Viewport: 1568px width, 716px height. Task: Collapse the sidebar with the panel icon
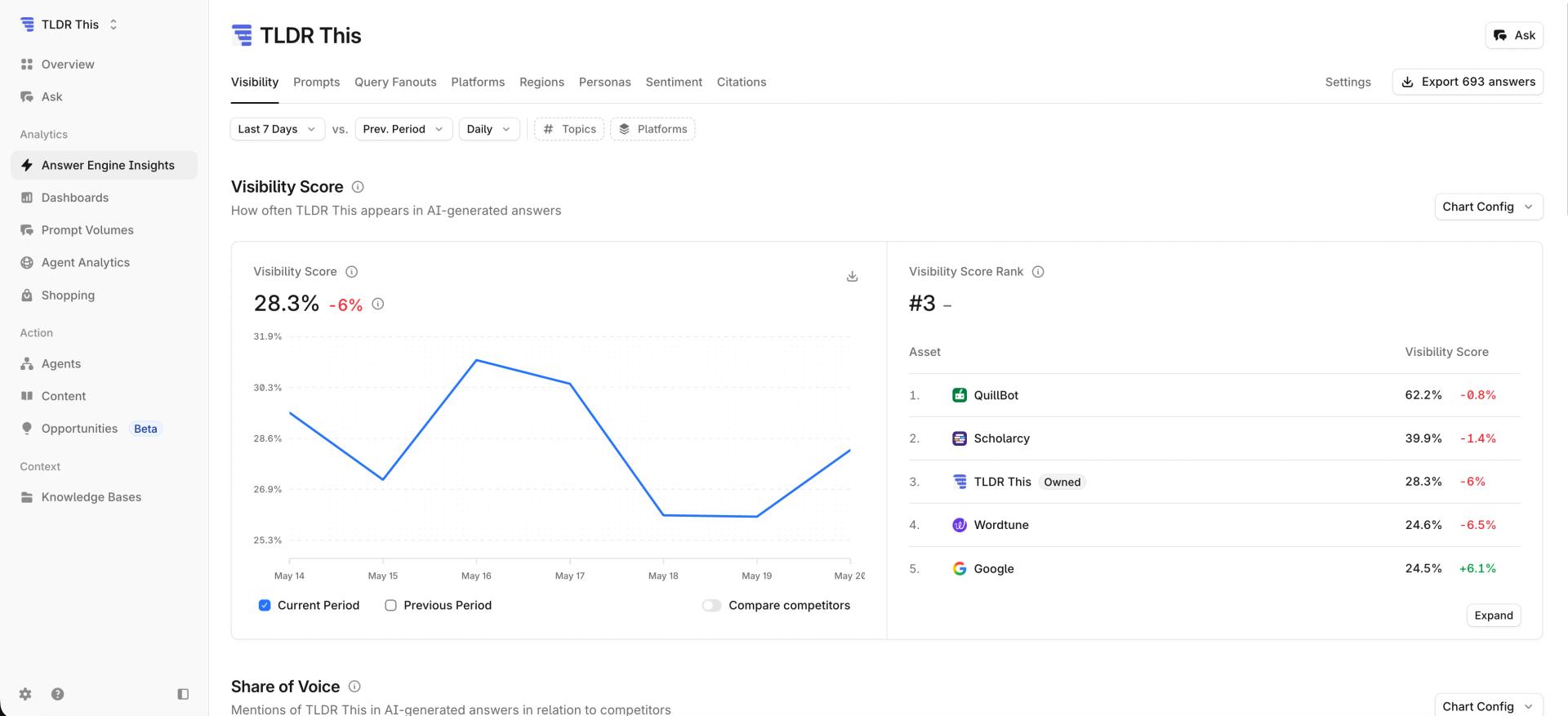click(x=183, y=694)
